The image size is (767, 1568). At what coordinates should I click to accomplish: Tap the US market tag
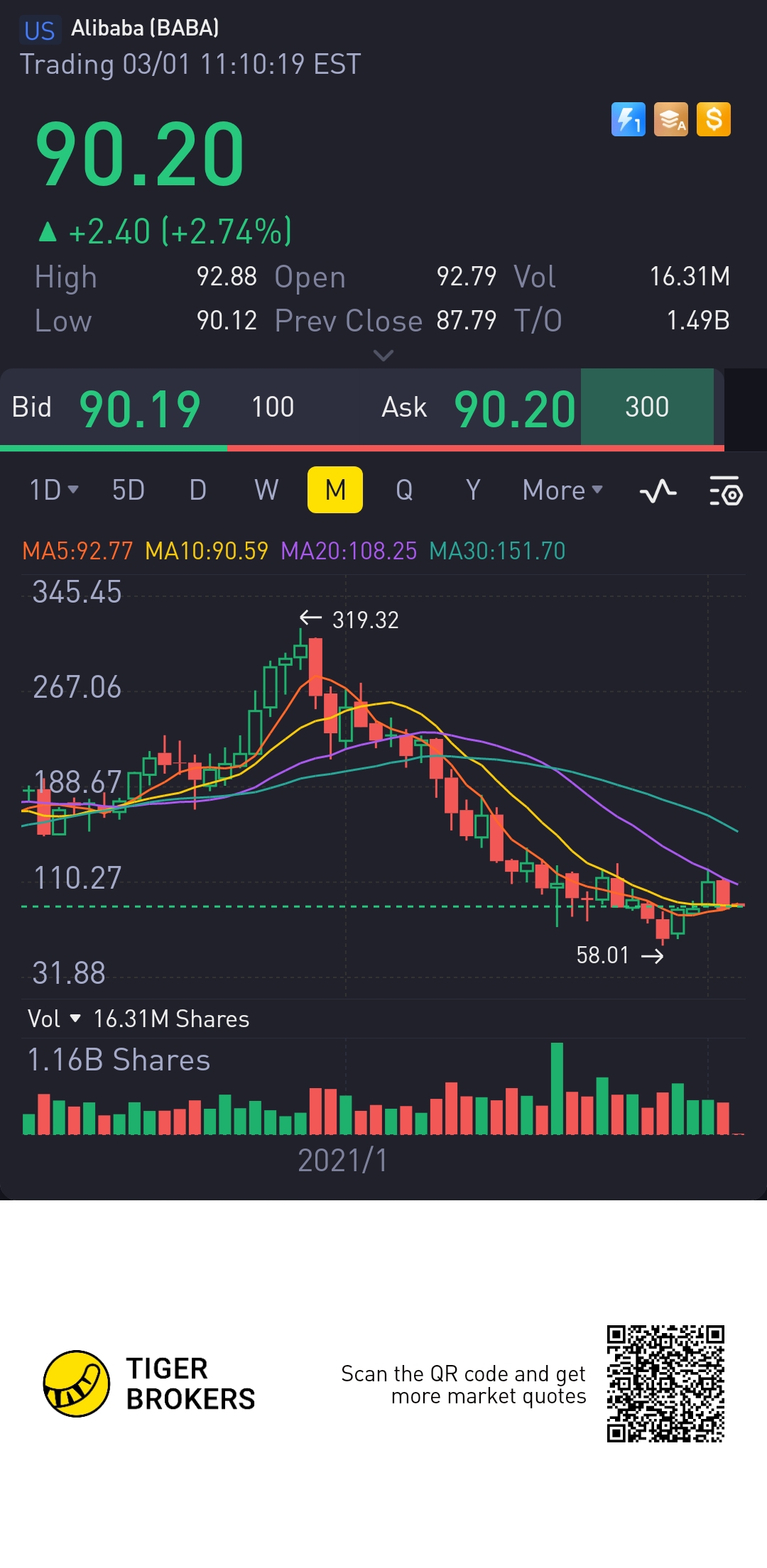[x=40, y=31]
